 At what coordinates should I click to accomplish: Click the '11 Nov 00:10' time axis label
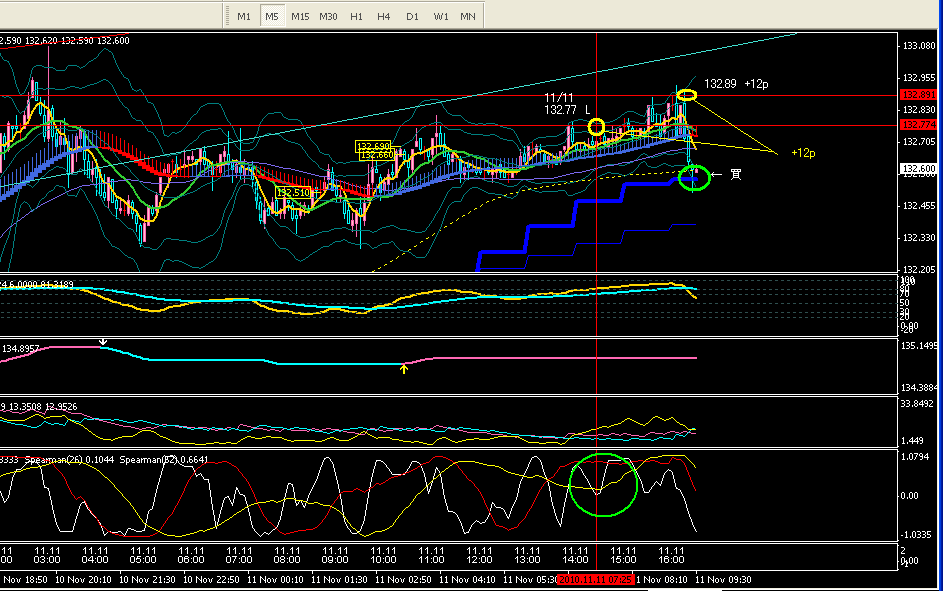coord(275,580)
